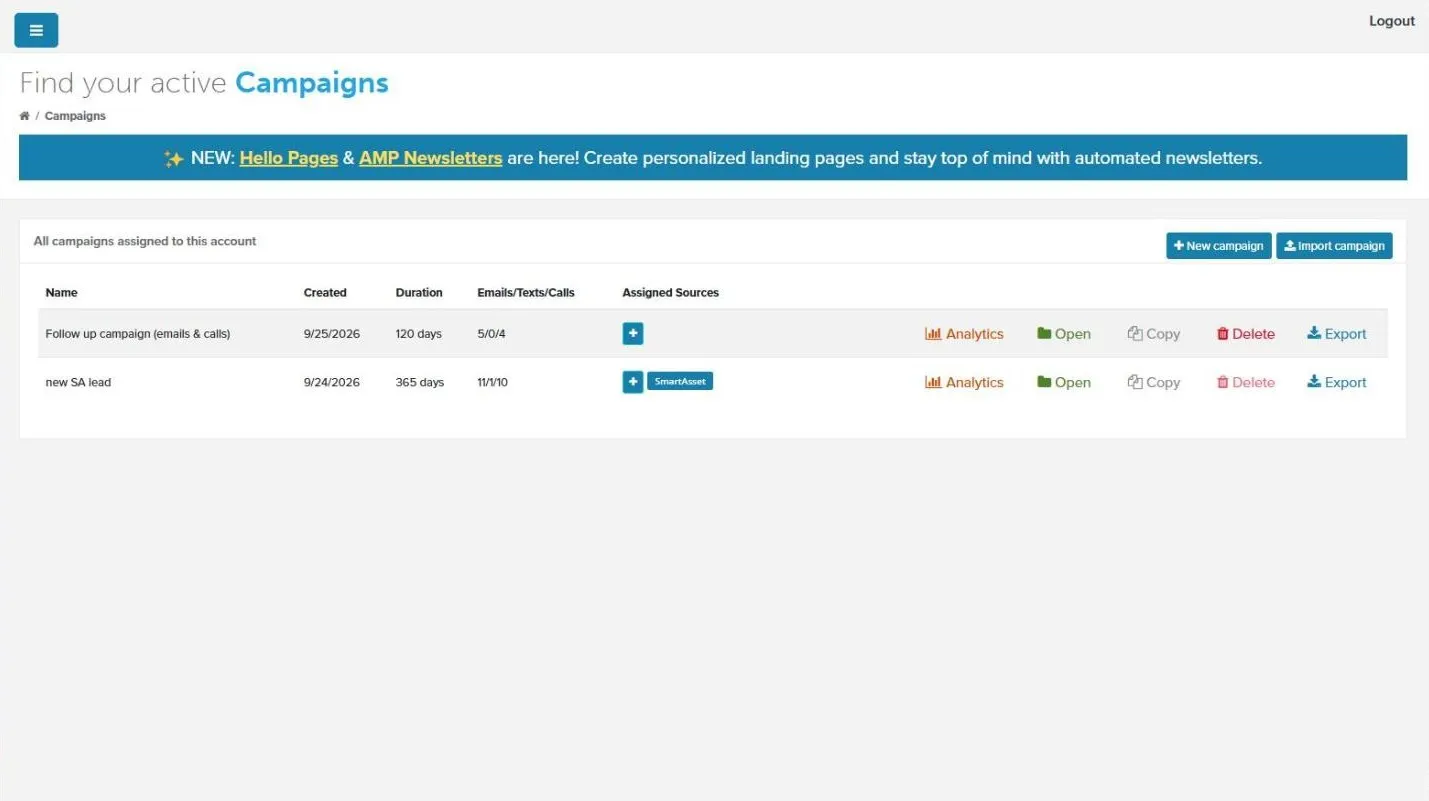This screenshot has width=1429, height=801.
Task: Delete the new SA lead campaign
Action: click(x=1246, y=382)
